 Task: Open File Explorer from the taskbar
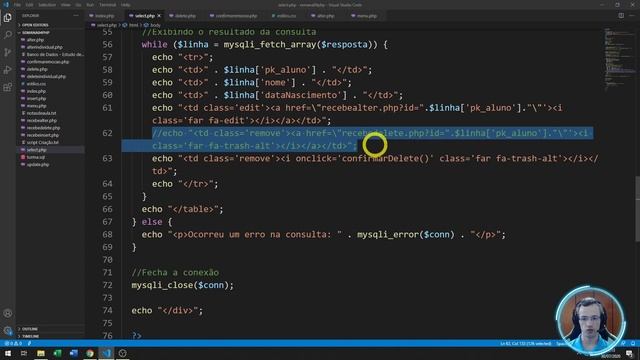[41, 353]
